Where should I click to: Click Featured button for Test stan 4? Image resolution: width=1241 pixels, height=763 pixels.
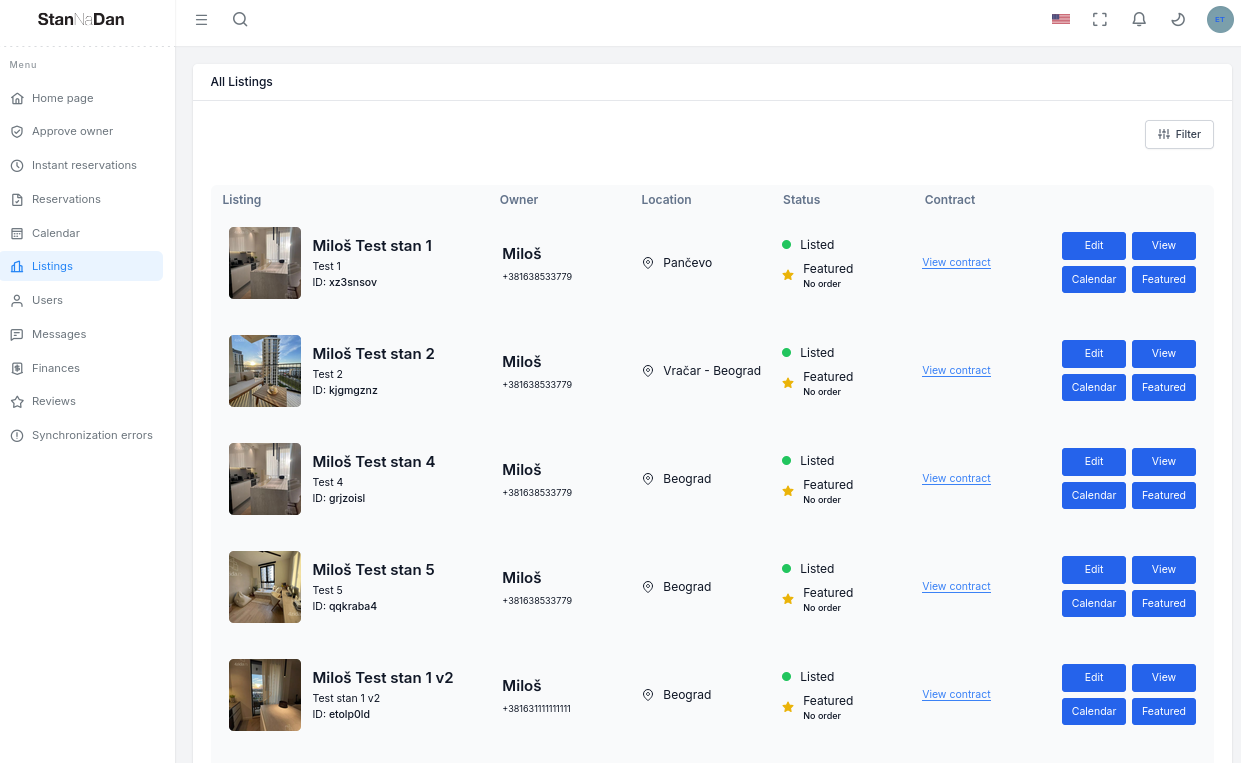coord(1164,495)
